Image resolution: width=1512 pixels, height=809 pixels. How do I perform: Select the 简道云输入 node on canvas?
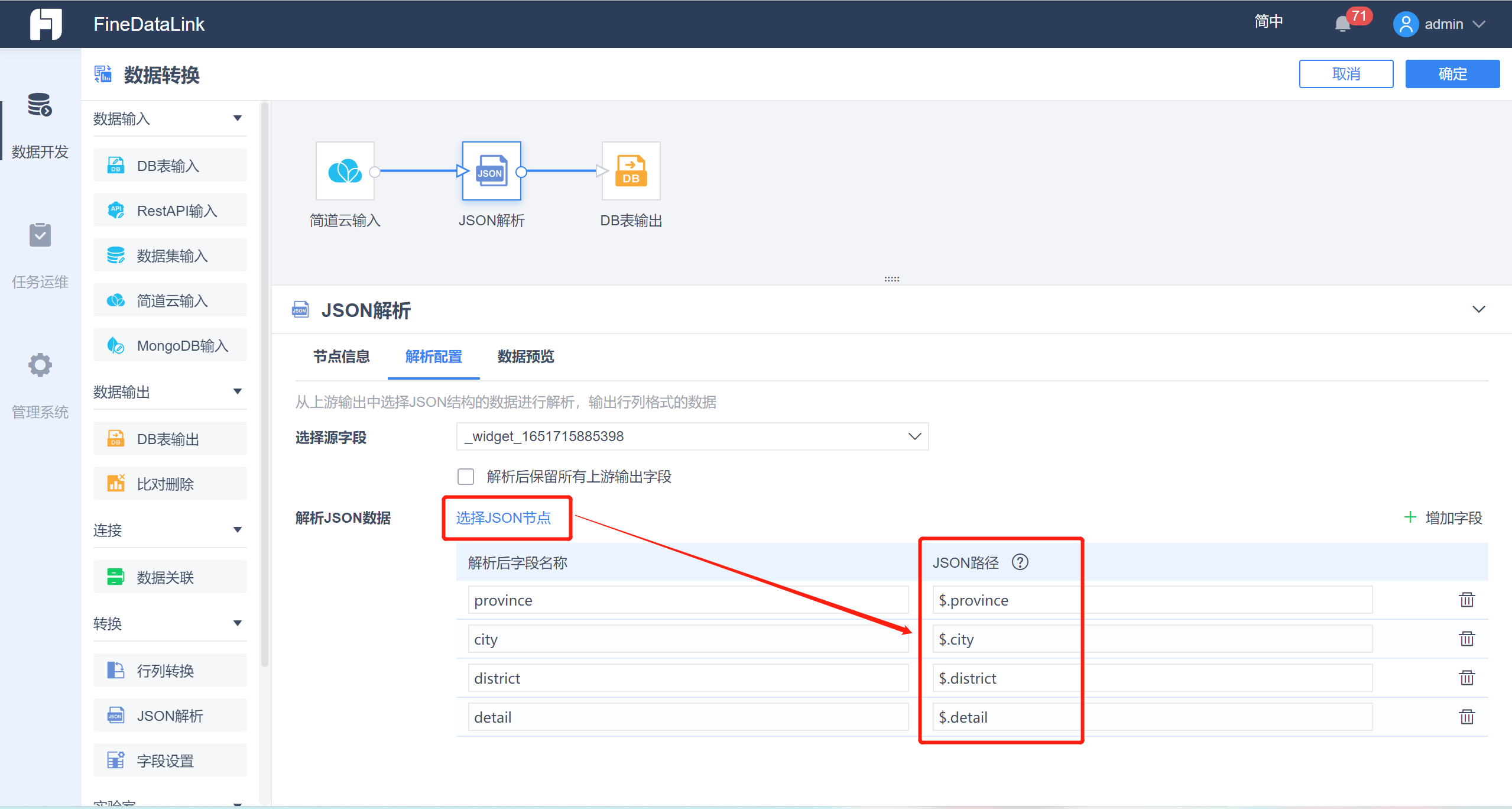click(345, 171)
